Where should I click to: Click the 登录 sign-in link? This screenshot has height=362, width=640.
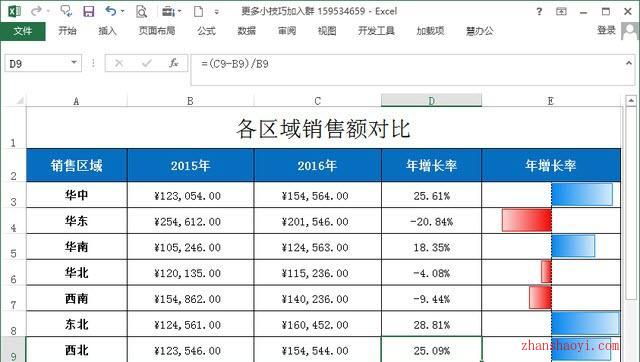click(x=606, y=30)
